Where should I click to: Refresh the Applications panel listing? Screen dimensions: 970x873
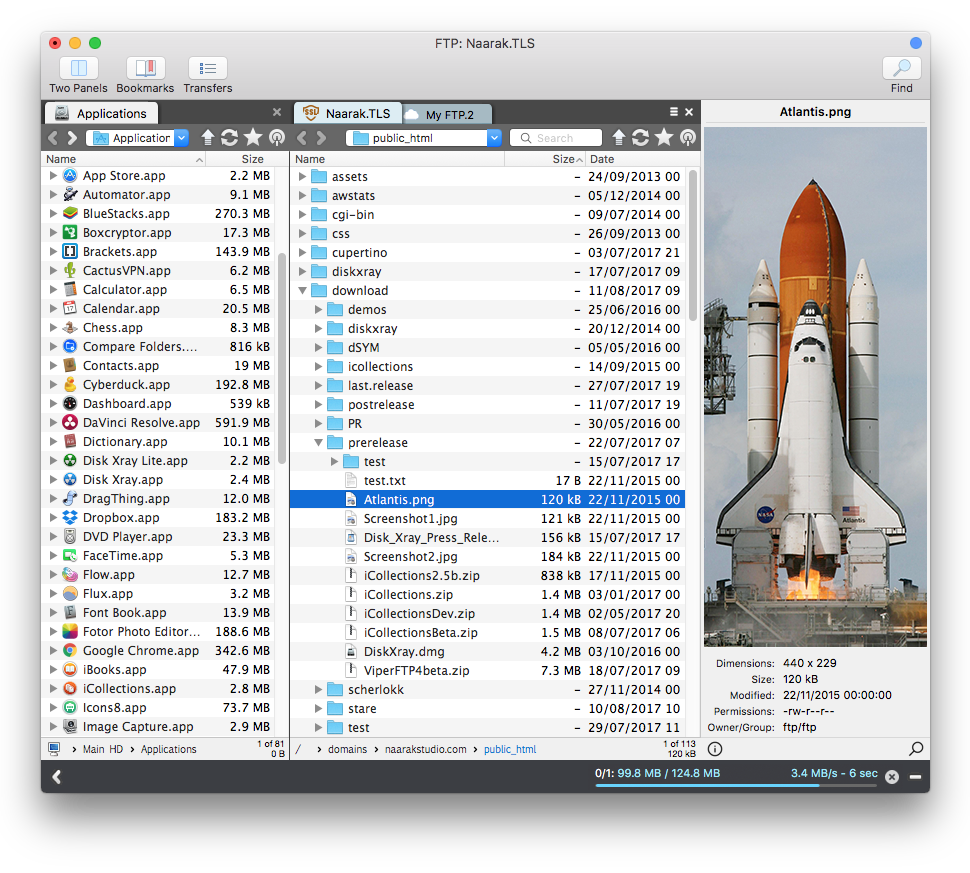(x=230, y=137)
